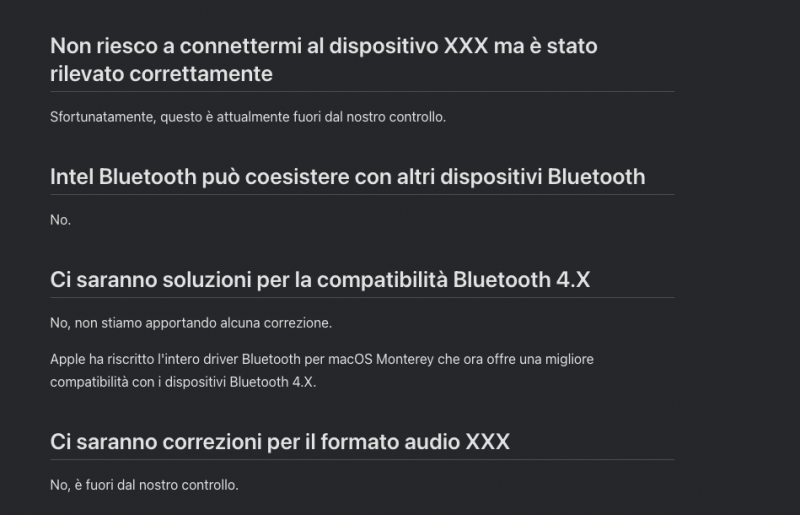Click the paragraph beginning with "Sfortunatamente"
The width and height of the screenshot is (800, 515).
[x=247, y=117]
